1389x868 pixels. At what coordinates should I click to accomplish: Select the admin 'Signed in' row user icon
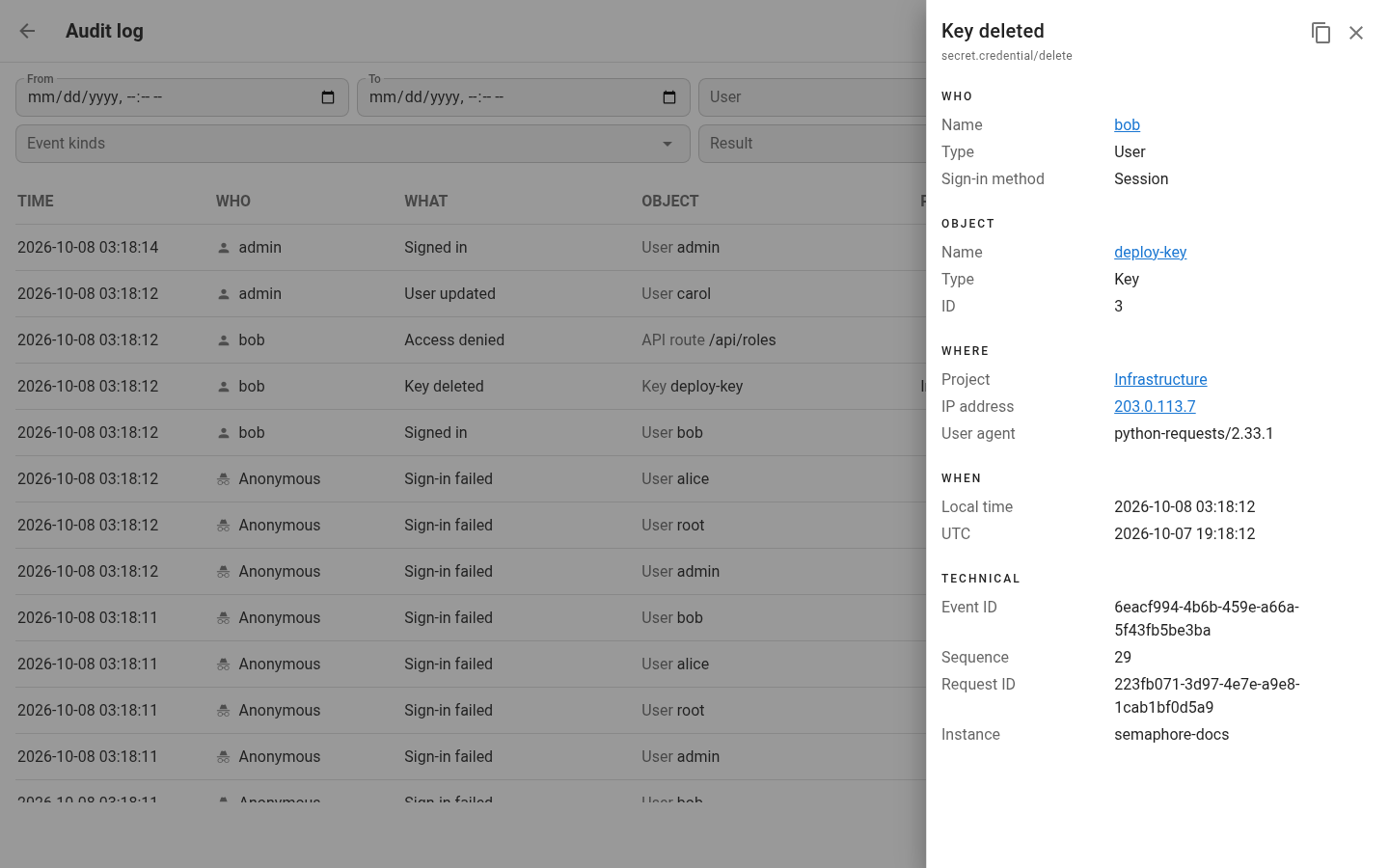pos(224,248)
